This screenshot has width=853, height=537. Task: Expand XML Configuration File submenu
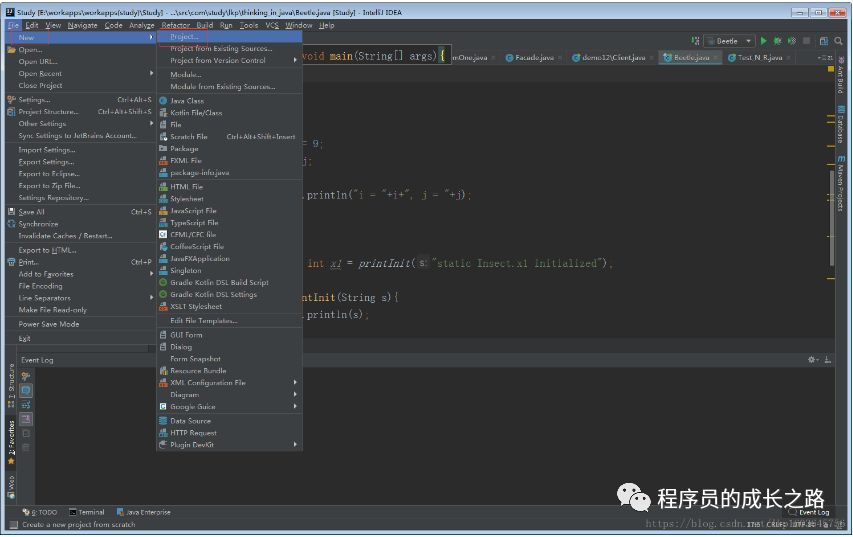point(229,382)
